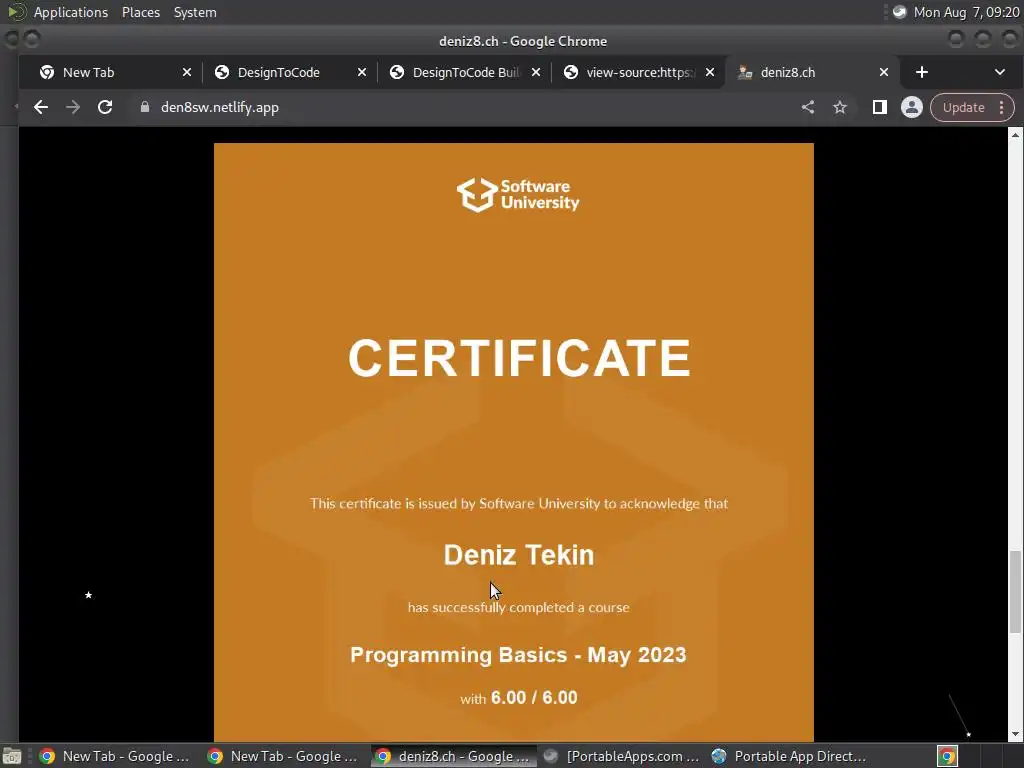Click the vertical scrollbar thumb
Viewport: 1024px width, 768px height.
point(1015,592)
